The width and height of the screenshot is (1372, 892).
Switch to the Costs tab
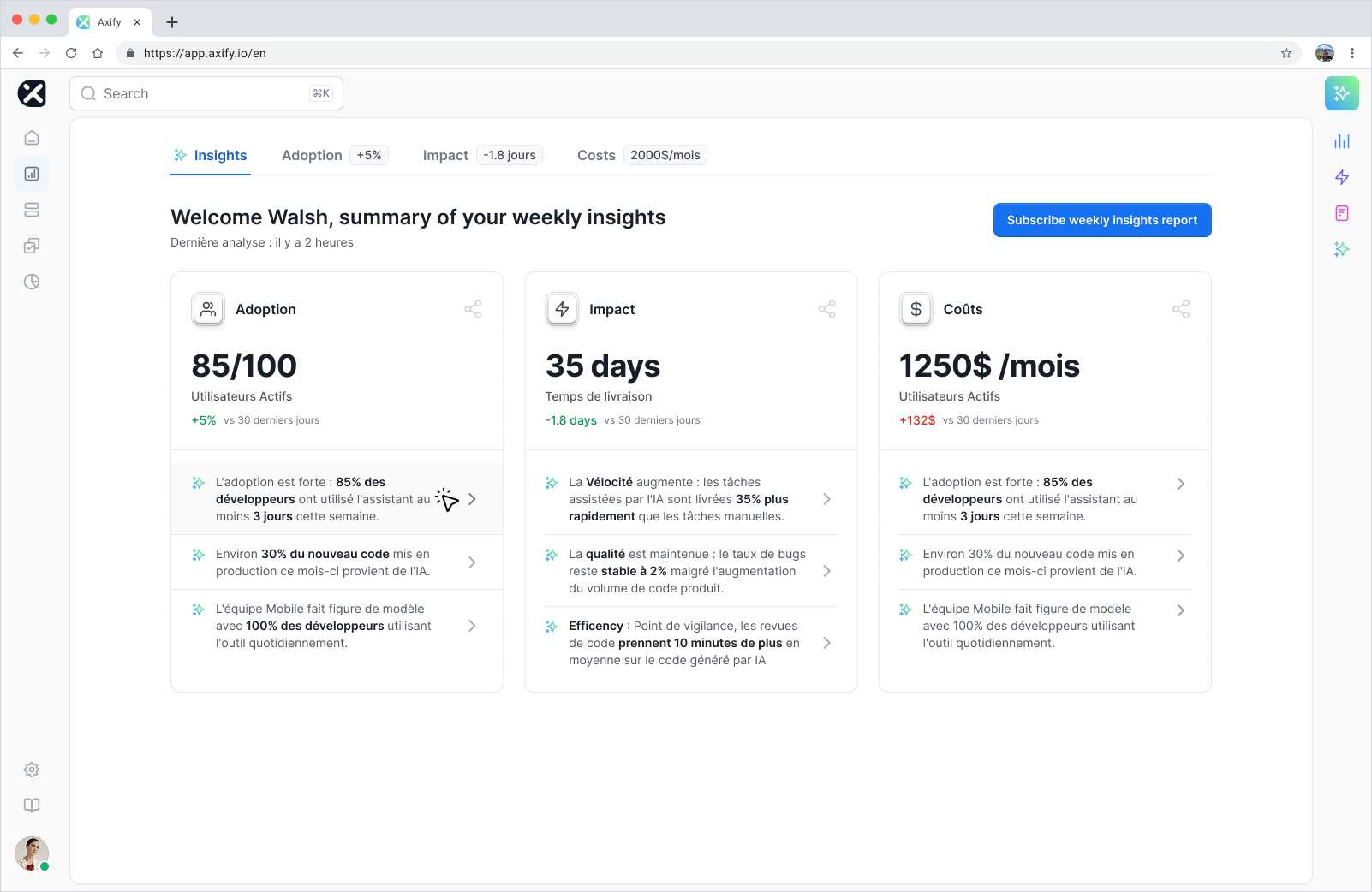tap(596, 155)
